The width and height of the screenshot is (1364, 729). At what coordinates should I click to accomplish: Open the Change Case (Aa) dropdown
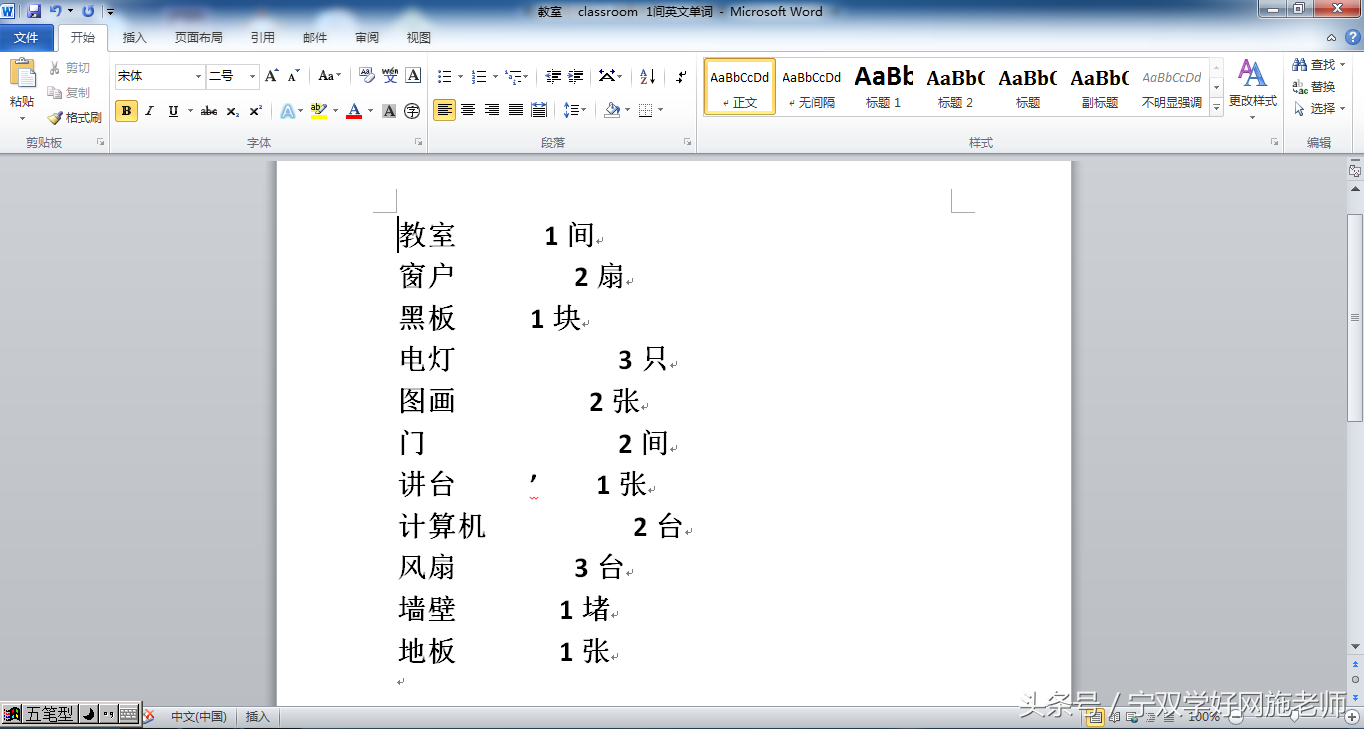pyautogui.click(x=329, y=76)
